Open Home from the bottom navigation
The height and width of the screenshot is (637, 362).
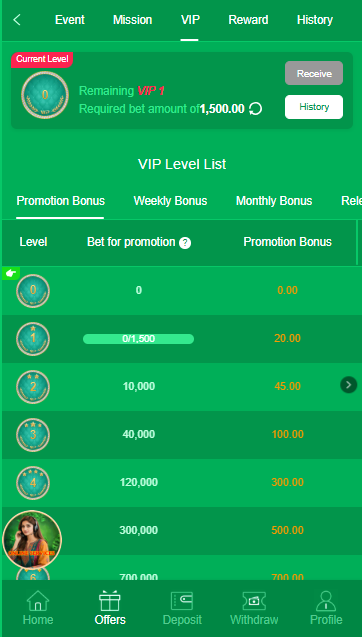click(38, 601)
